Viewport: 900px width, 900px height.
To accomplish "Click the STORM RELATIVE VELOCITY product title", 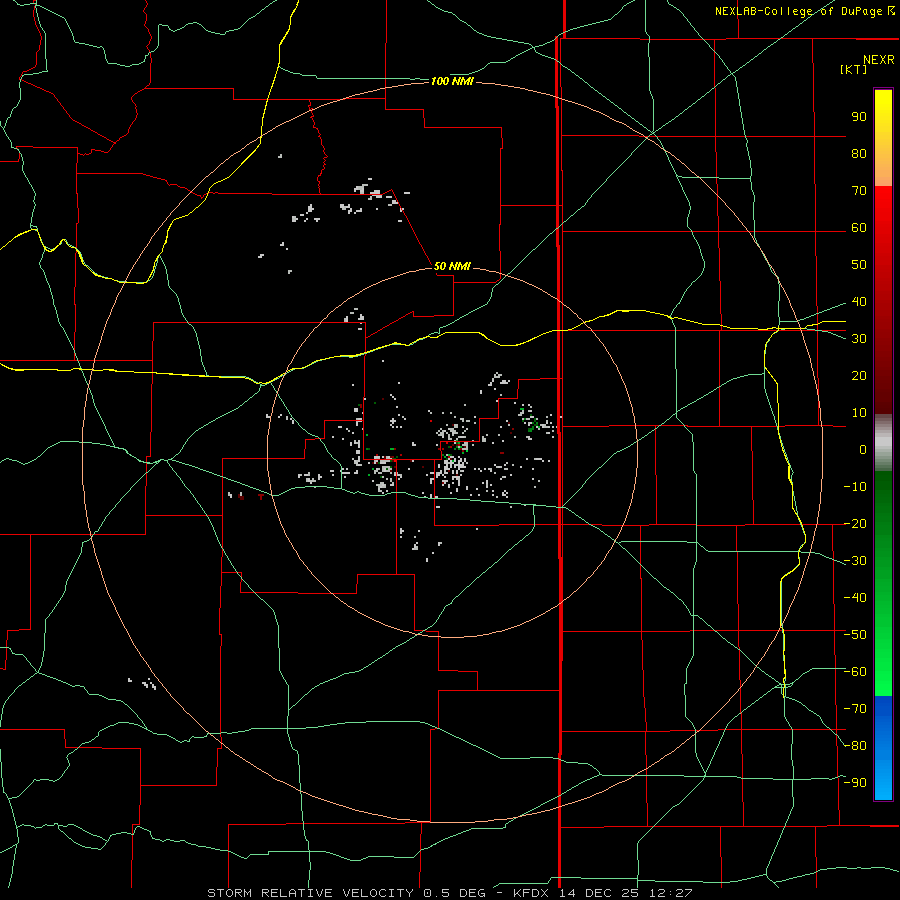I will pos(310,893).
